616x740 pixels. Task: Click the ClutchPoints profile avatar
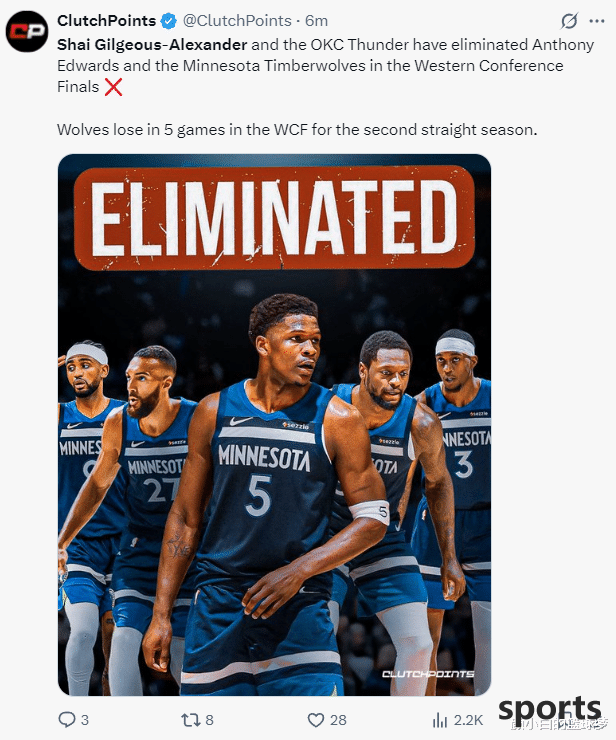pos(27,31)
